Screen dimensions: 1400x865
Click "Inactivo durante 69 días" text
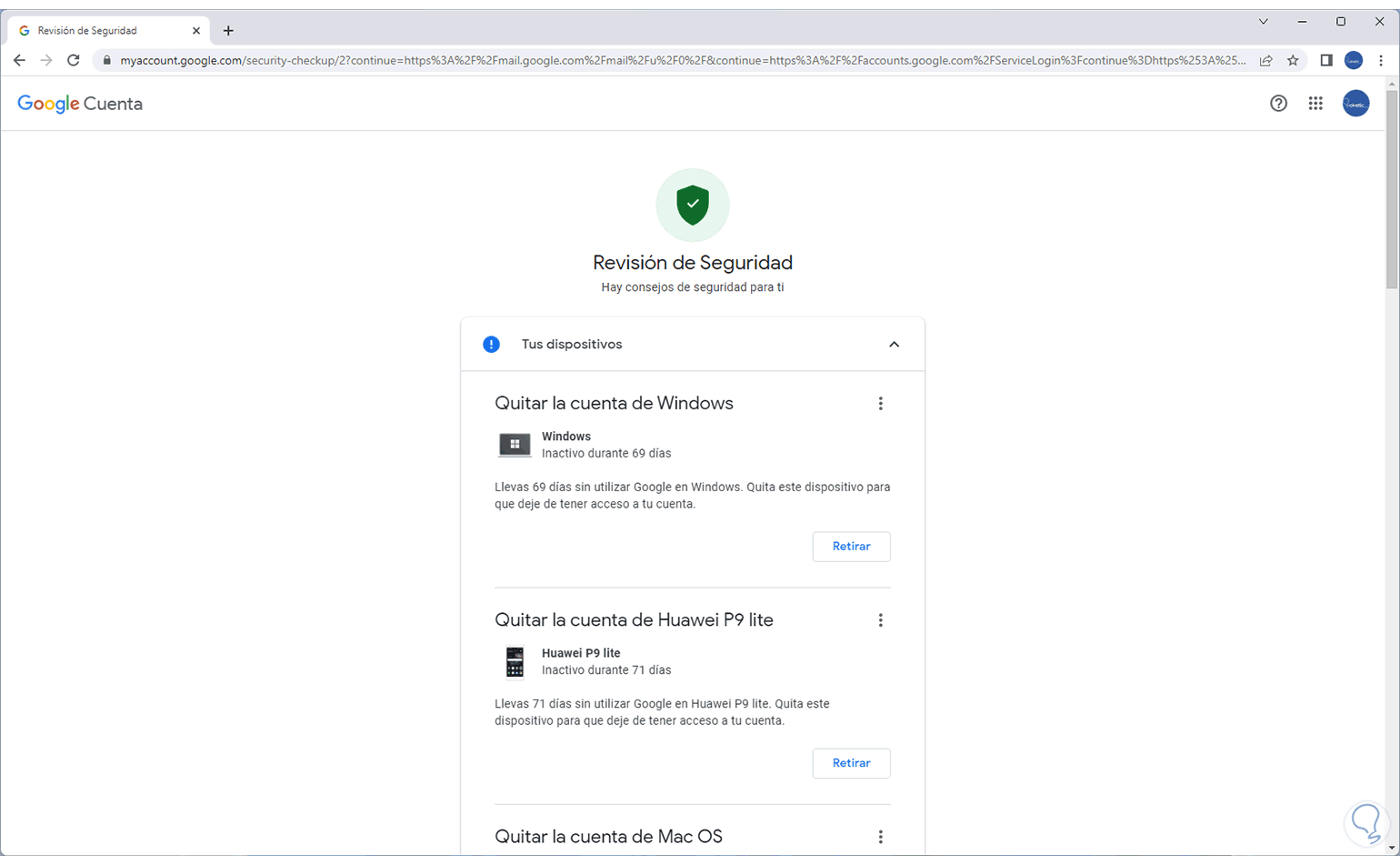pyautogui.click(x=606, y=453)
